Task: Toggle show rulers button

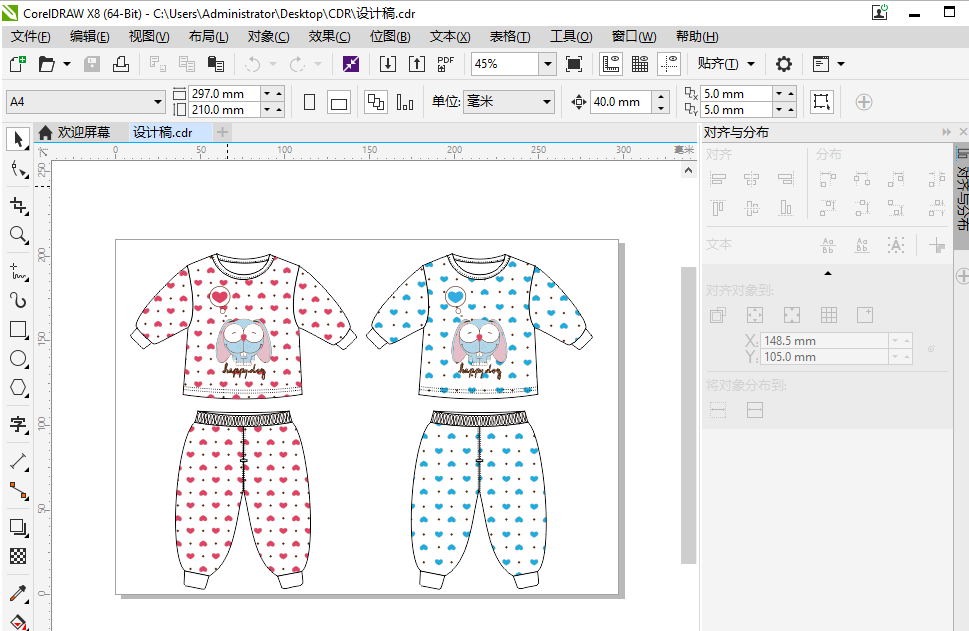Action: click(611, 64)
